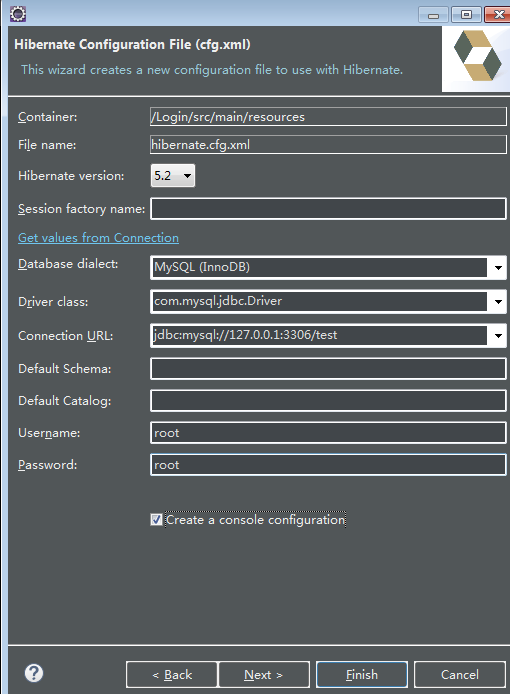The height and width of the screenshot is (694, 510).
Task: Click the wizard description text
Action: coord(212,70)
